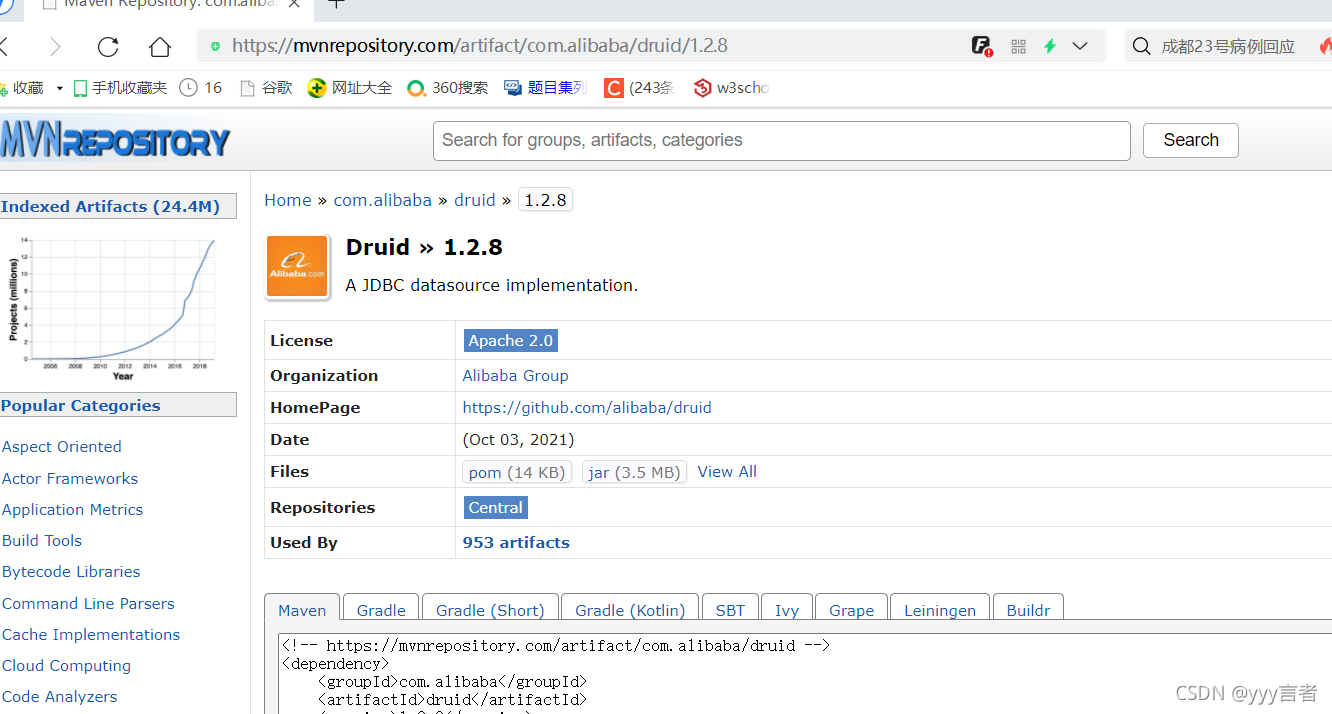
Task: Show the page QR code icon
Action: (1019, 46)
